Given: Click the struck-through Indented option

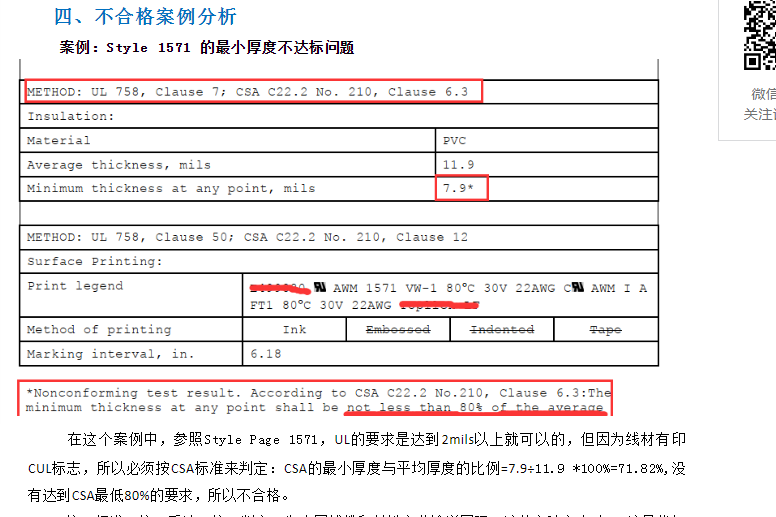Looking at the screenshot, I should (x=501, y=329).
